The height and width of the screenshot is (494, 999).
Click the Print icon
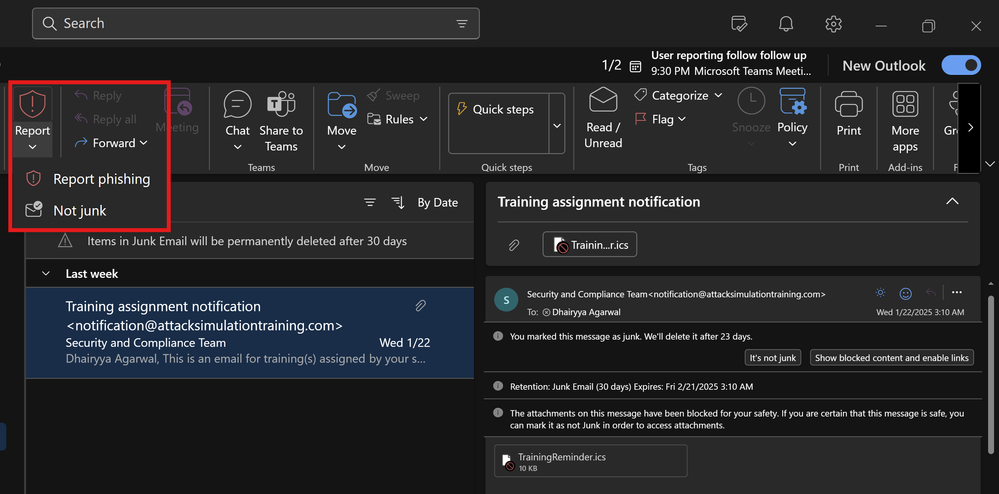coord(849,104)
